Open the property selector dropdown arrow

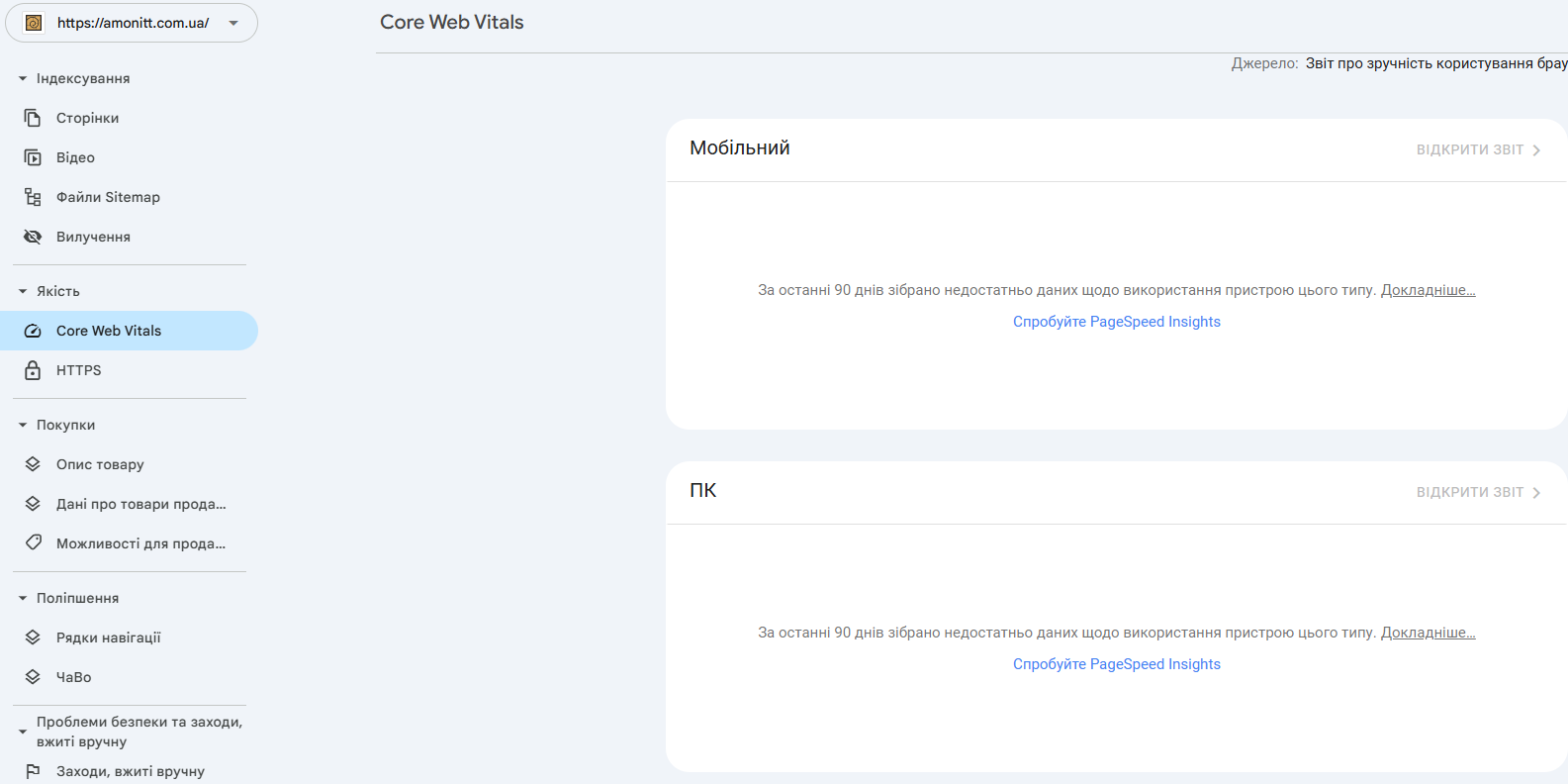(233, 23)
